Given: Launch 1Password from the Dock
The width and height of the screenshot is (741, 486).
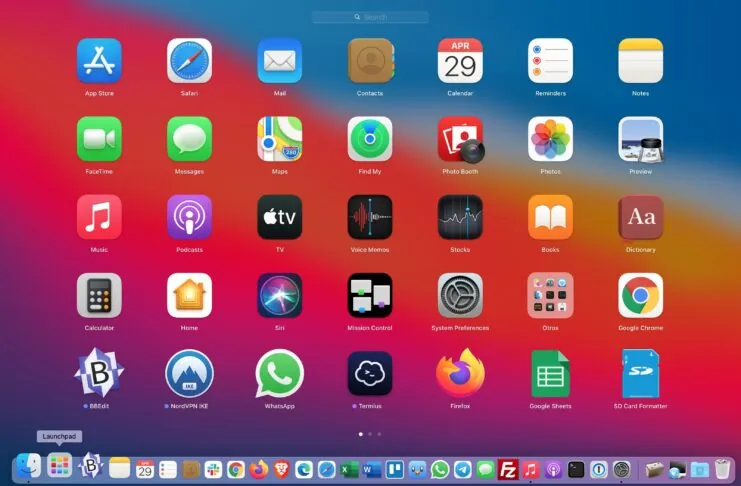Looking at the screenshot, I should (599, 469).
